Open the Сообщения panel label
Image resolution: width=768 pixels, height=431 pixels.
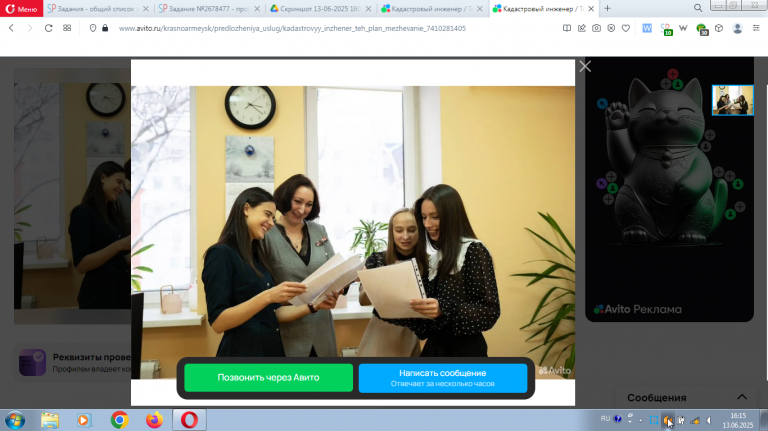click(x=656, y=398)
